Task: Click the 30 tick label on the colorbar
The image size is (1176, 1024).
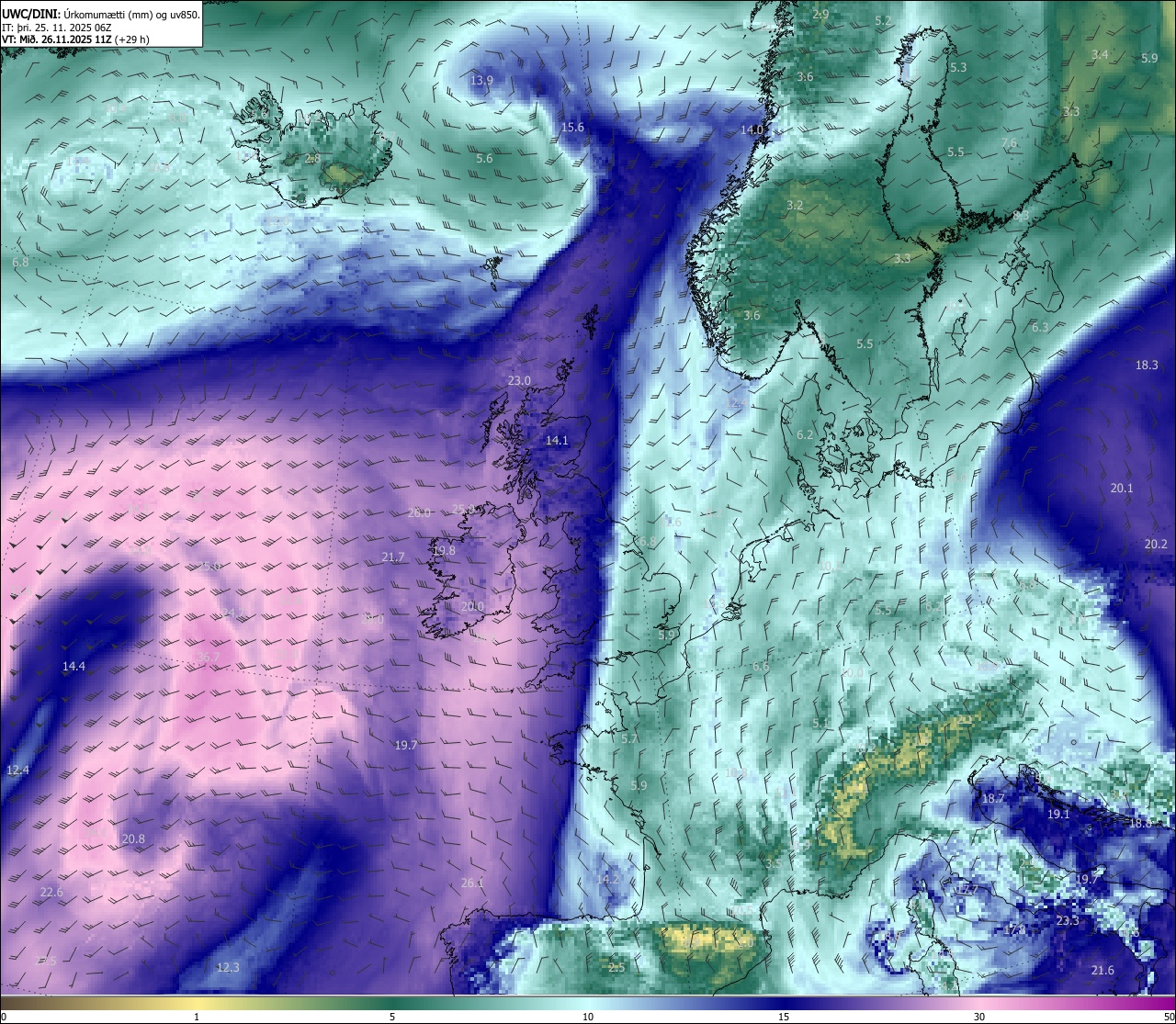Action: click(x=979, y=1017)
